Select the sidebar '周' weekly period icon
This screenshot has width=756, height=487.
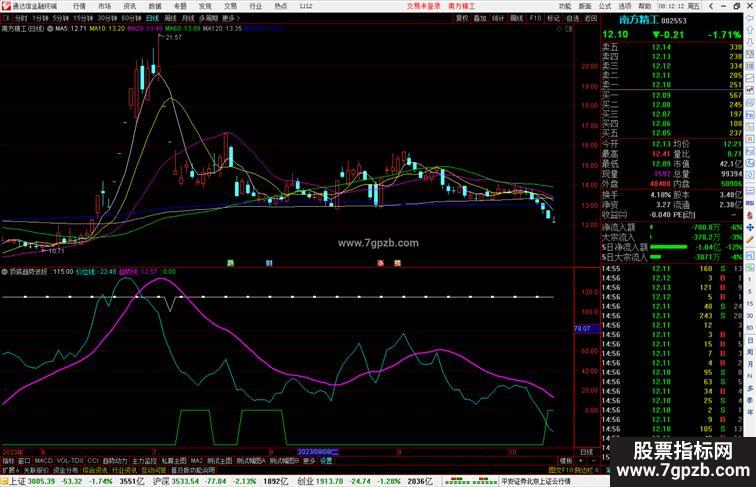click(x=750, y=352)
